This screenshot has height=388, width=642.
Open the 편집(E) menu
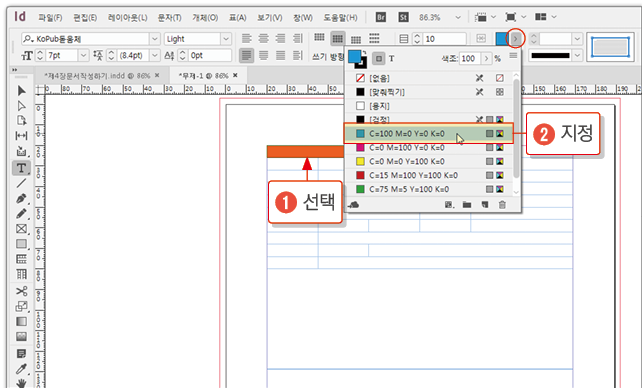pos(85,18)
